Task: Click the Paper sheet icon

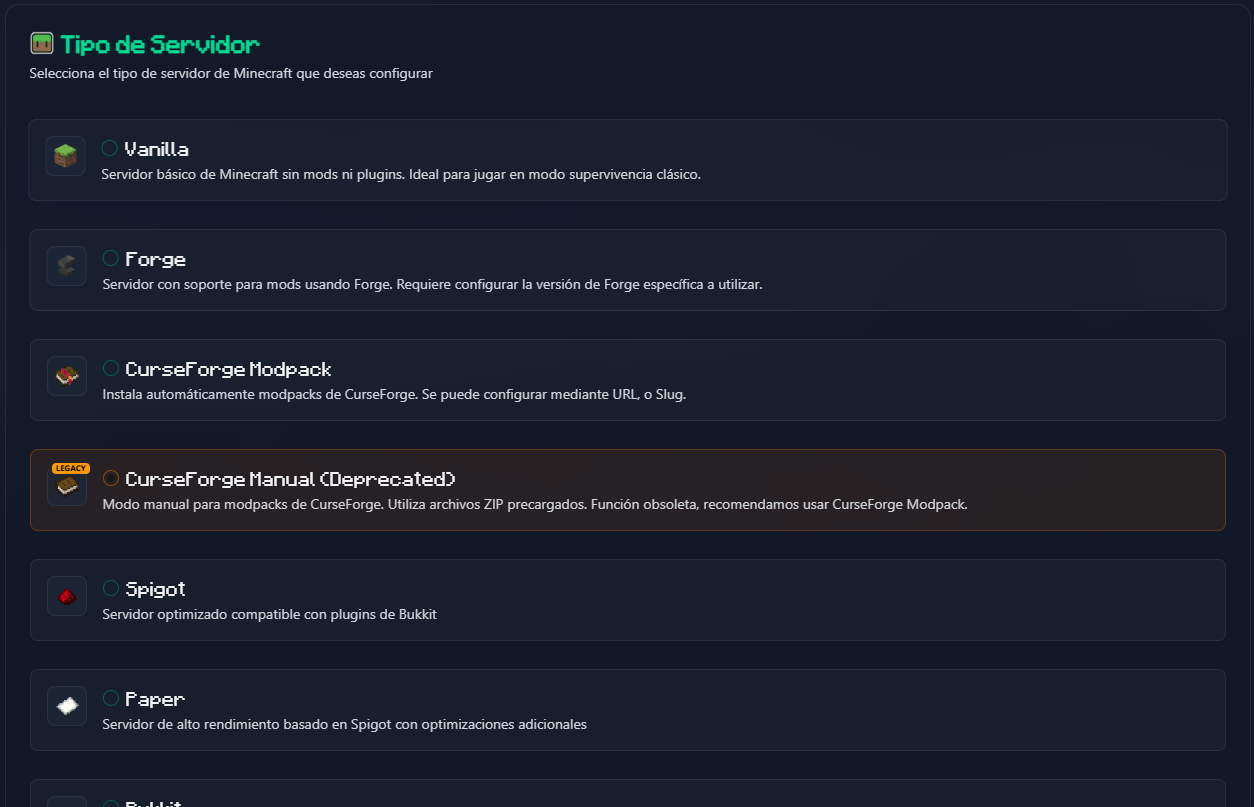Action: [66, 706]
